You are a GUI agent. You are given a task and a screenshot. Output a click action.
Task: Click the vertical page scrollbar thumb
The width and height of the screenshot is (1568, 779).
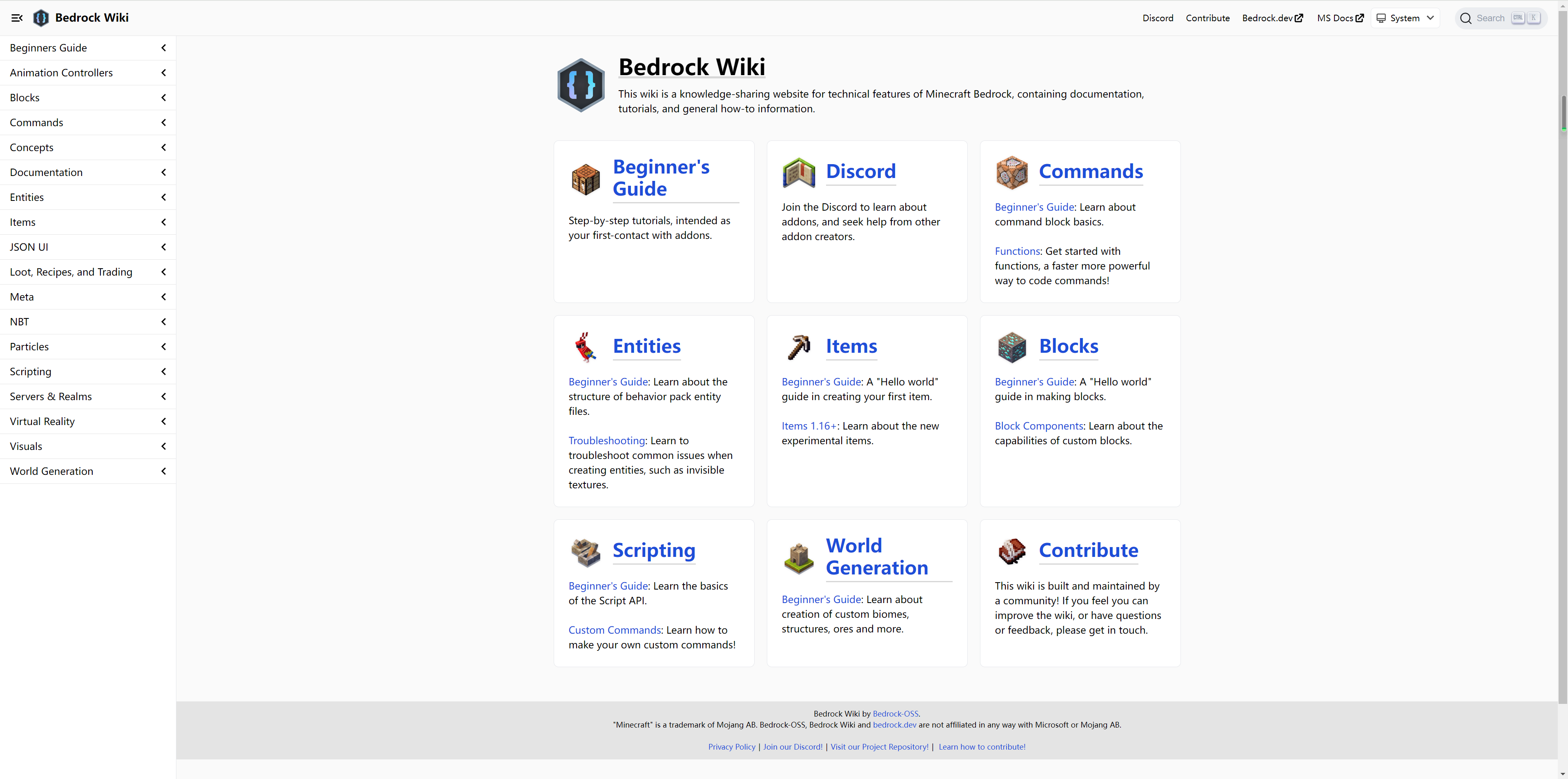point(1563,357)
